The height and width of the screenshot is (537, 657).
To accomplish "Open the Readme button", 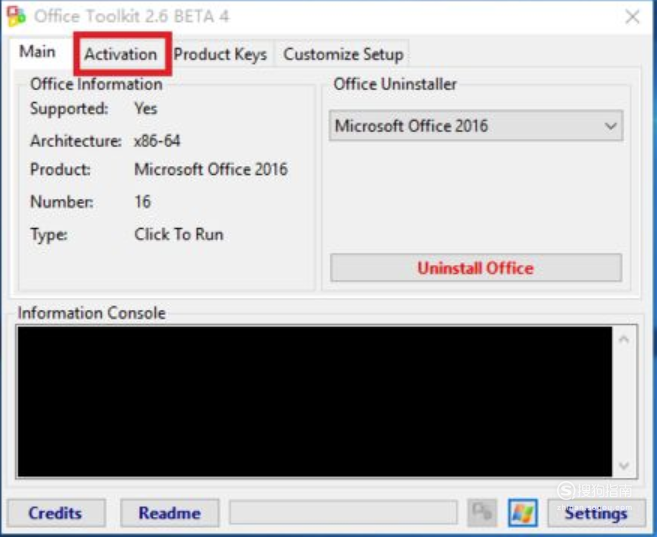I will (x=170, y=513).
